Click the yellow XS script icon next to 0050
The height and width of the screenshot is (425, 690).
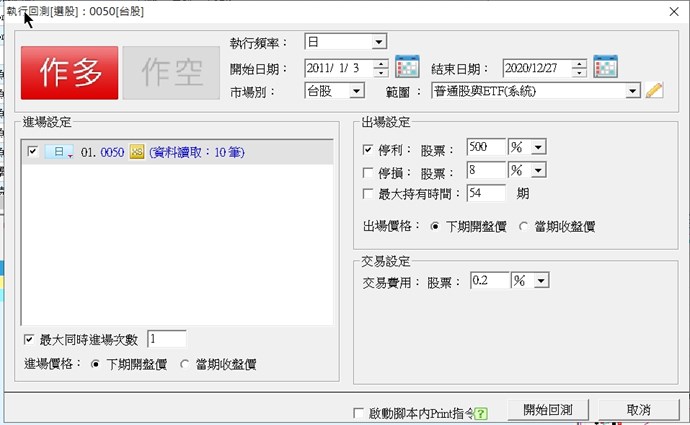coord(137,152)
